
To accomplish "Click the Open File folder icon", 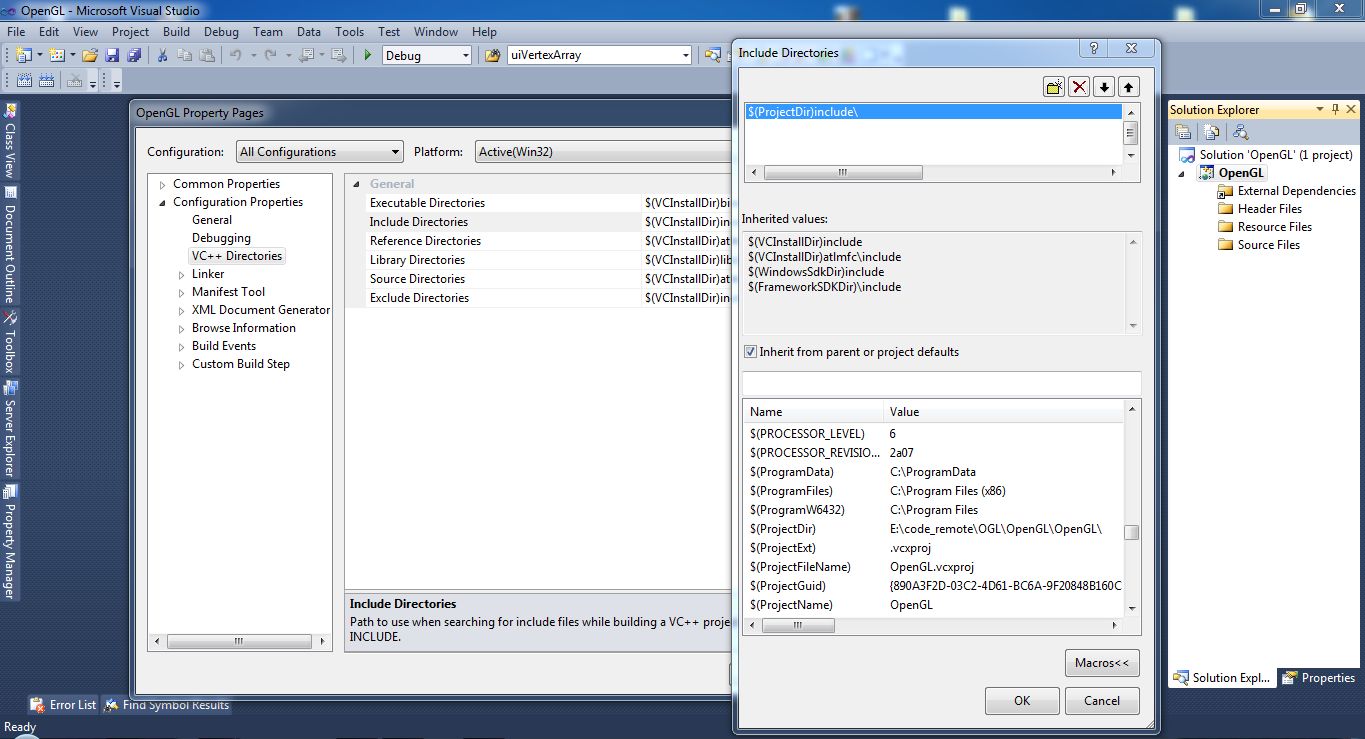I will tap(90, 55).
